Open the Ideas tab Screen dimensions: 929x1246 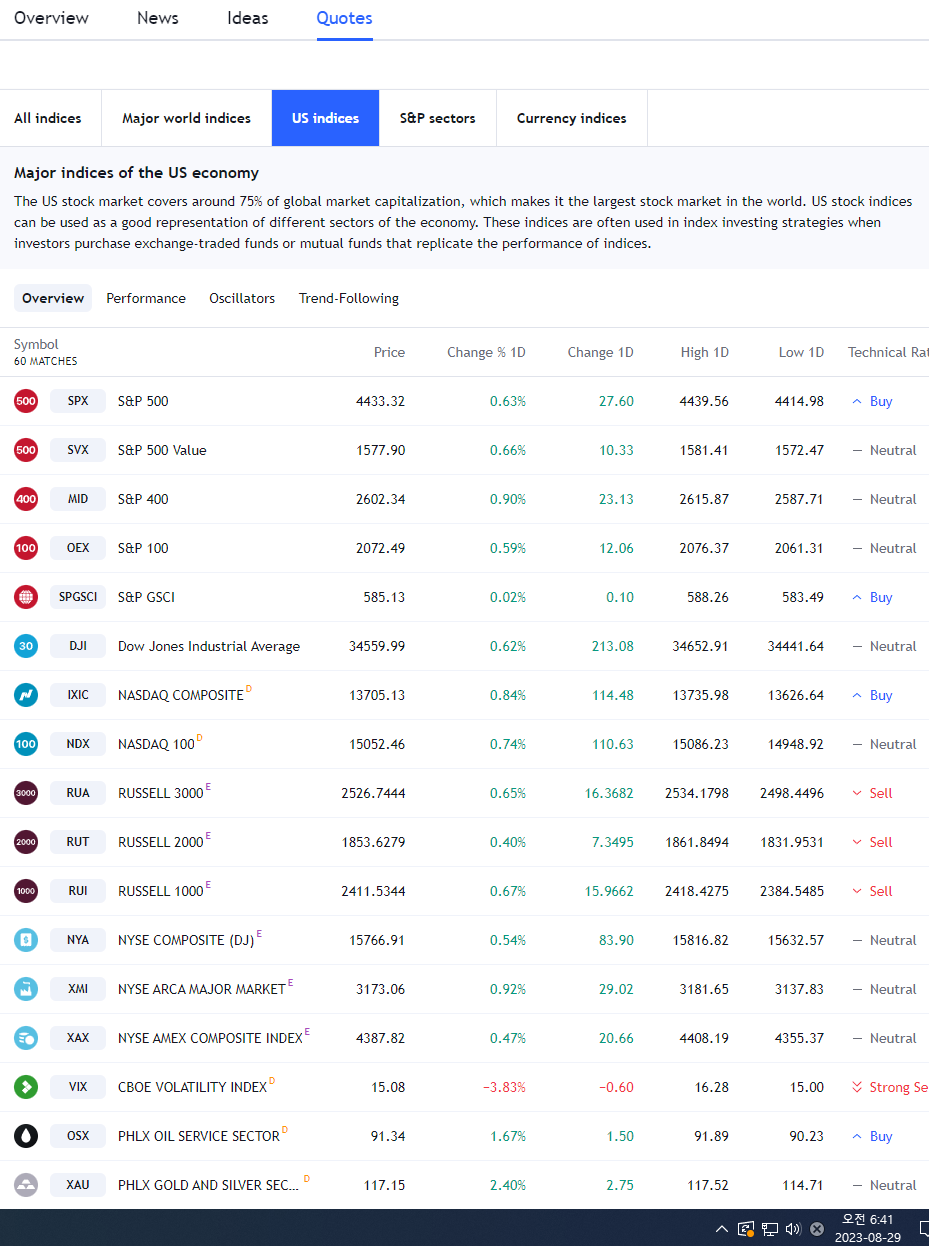(248, 18)
